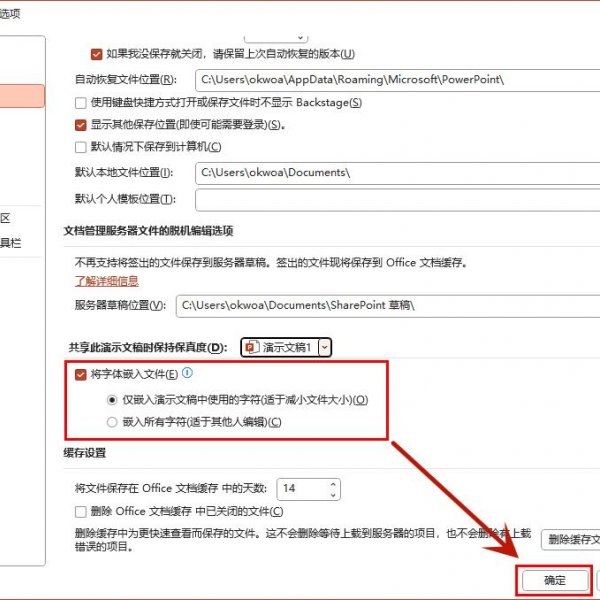Click the info icon beside 将字体嵌入文件

point(187,373)
